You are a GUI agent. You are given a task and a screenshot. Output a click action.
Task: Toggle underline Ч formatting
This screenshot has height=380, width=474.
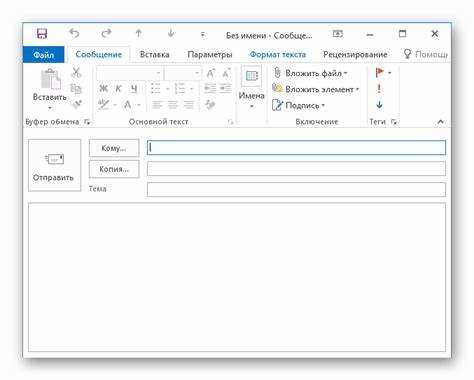point(134,89)
